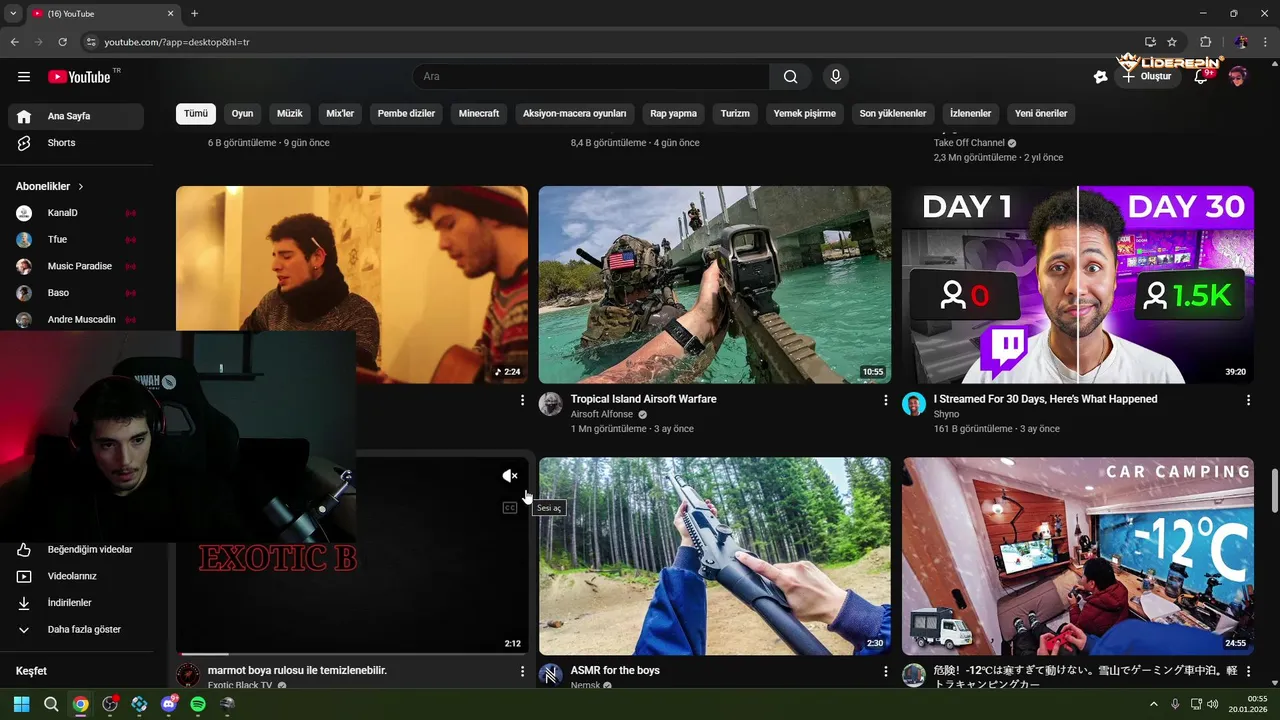Image resolution: width=1280 pixels, height=720 pixels.
Task: Select the Minecraft filter chip
Action: point(479,113)
